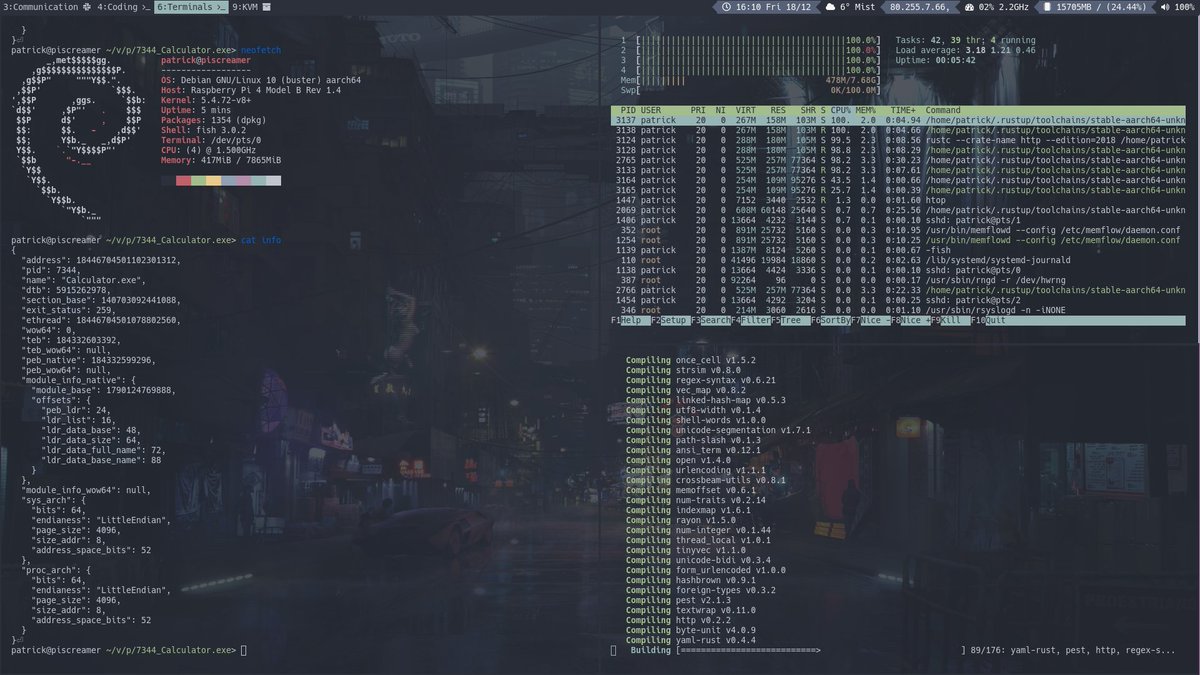Click the Swp swap meter in htop

750,90
